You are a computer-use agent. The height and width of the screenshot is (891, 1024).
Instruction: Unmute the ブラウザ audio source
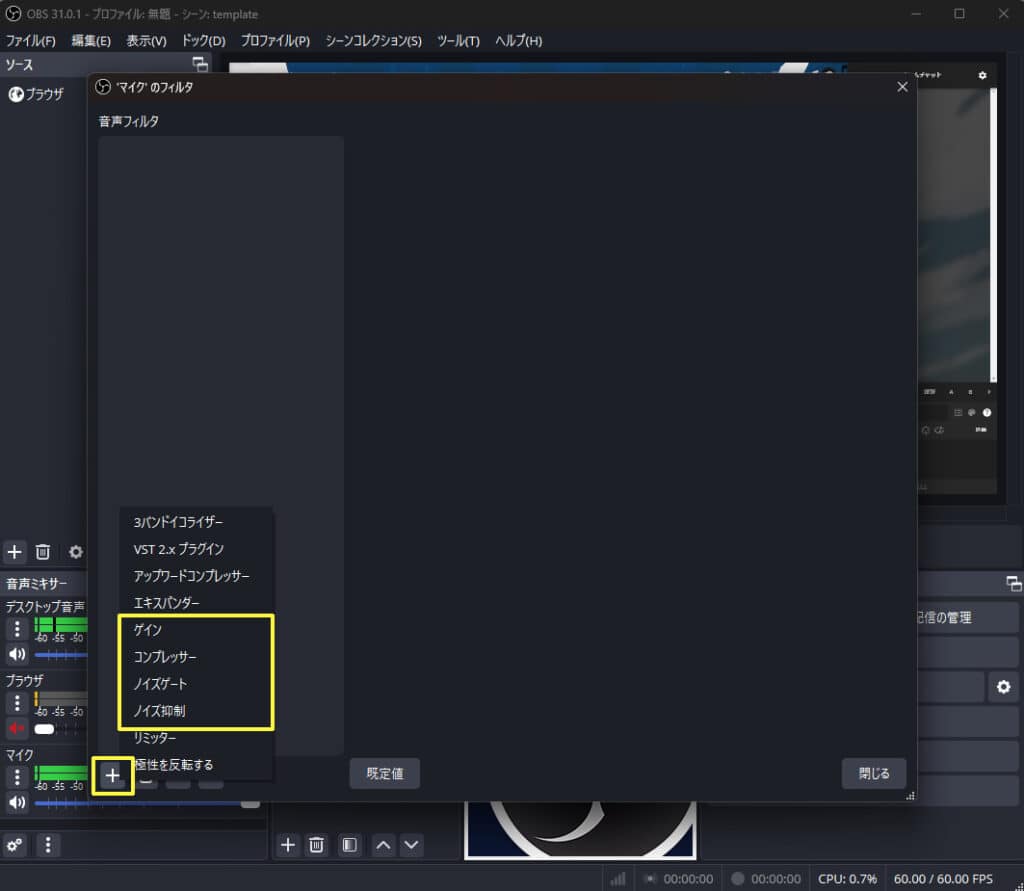pos(17,728)
